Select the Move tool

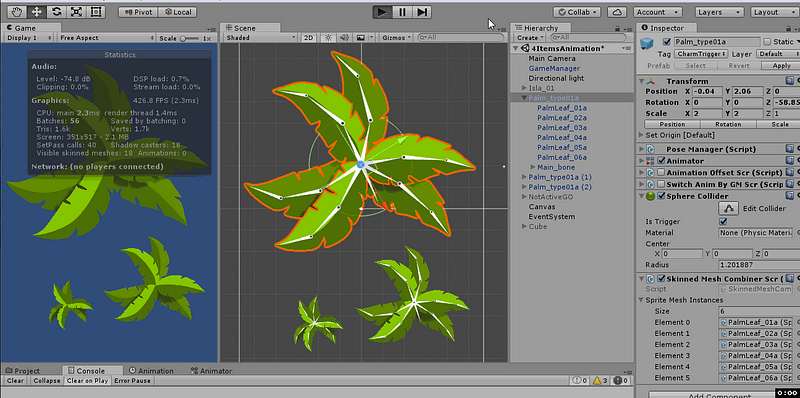tap(36, 12)
